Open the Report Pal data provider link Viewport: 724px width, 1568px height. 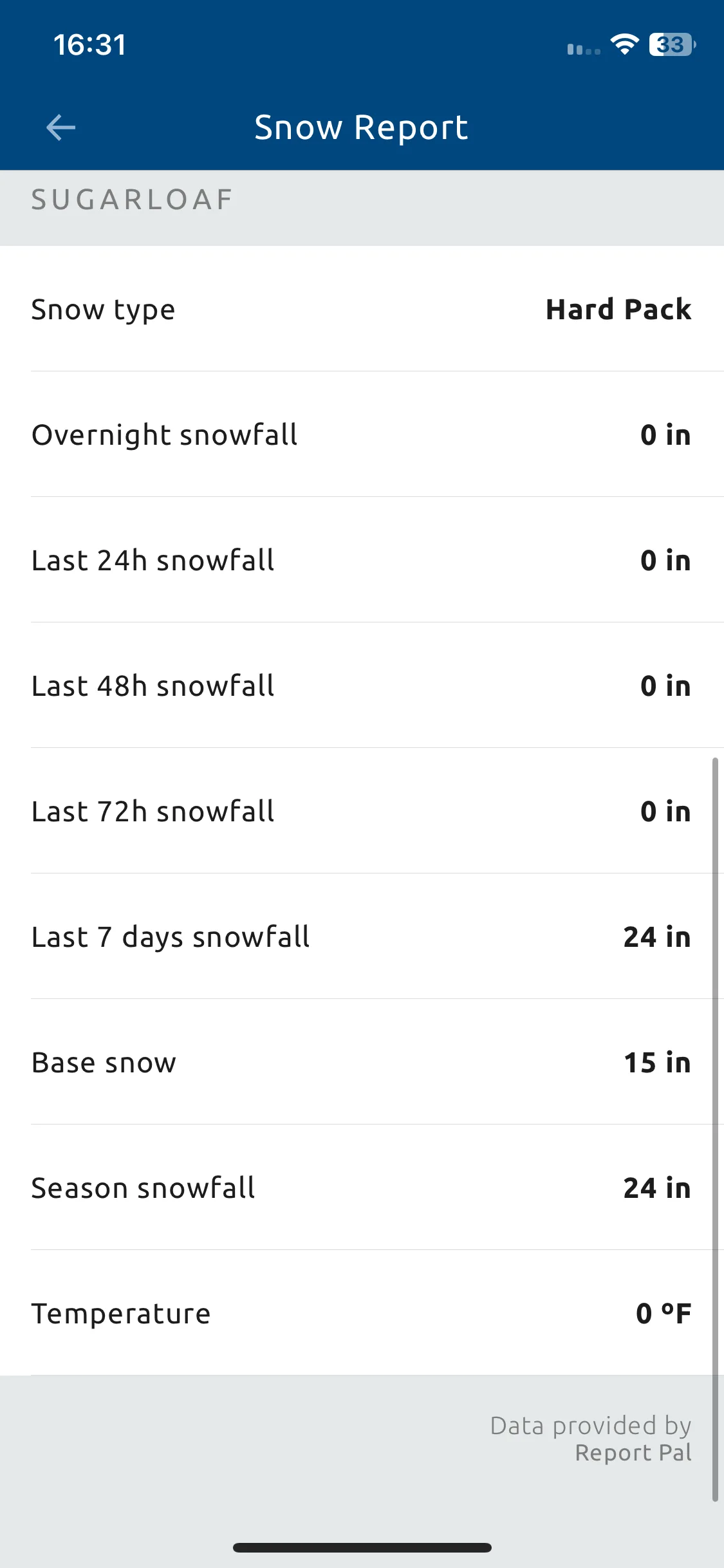coord(633,1453)
